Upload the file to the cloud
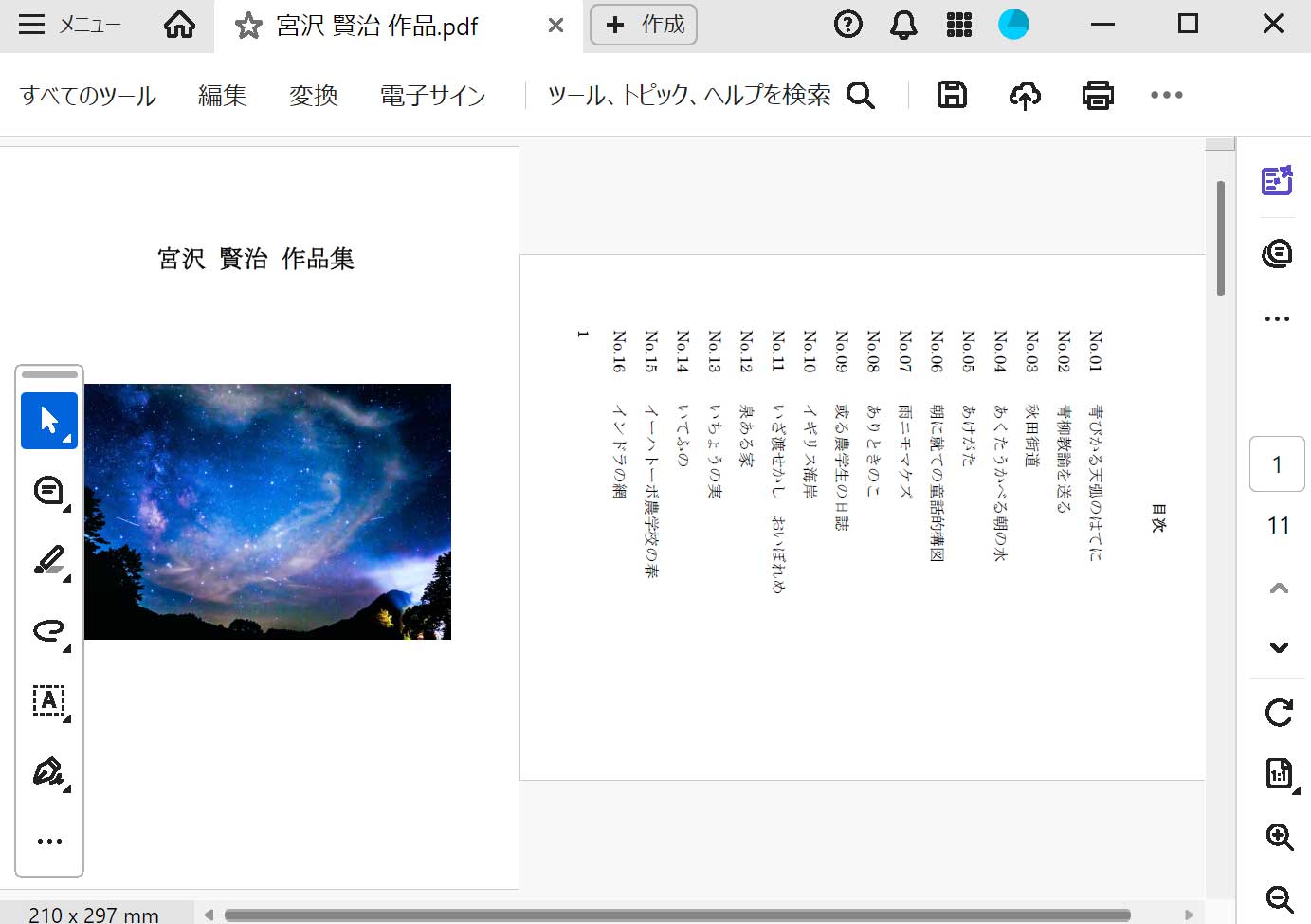The width and height of the screenshot is (1311, 924). click(x=1025, y=95)
